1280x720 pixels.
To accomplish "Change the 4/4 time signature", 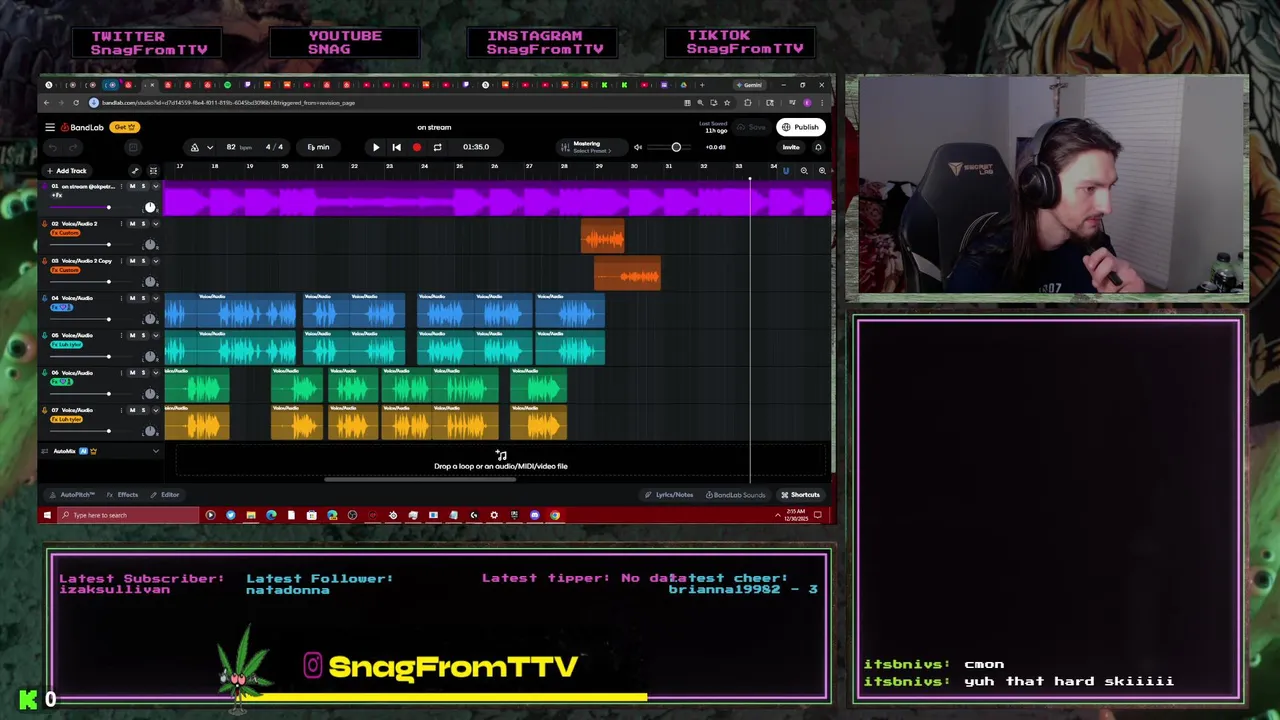I will pyautogui.click(x=274, y=147).
